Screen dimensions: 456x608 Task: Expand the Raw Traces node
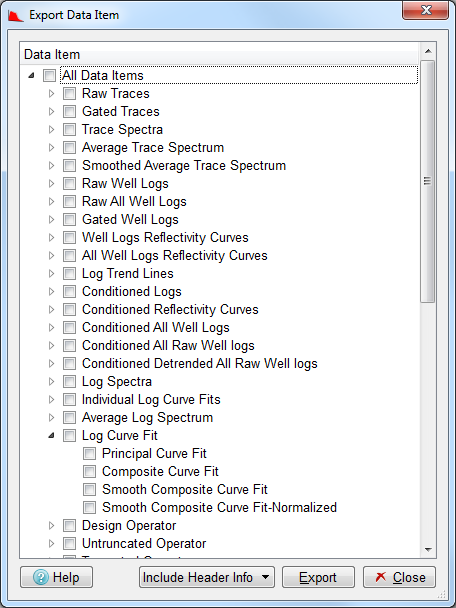click(x=51, y=93)
